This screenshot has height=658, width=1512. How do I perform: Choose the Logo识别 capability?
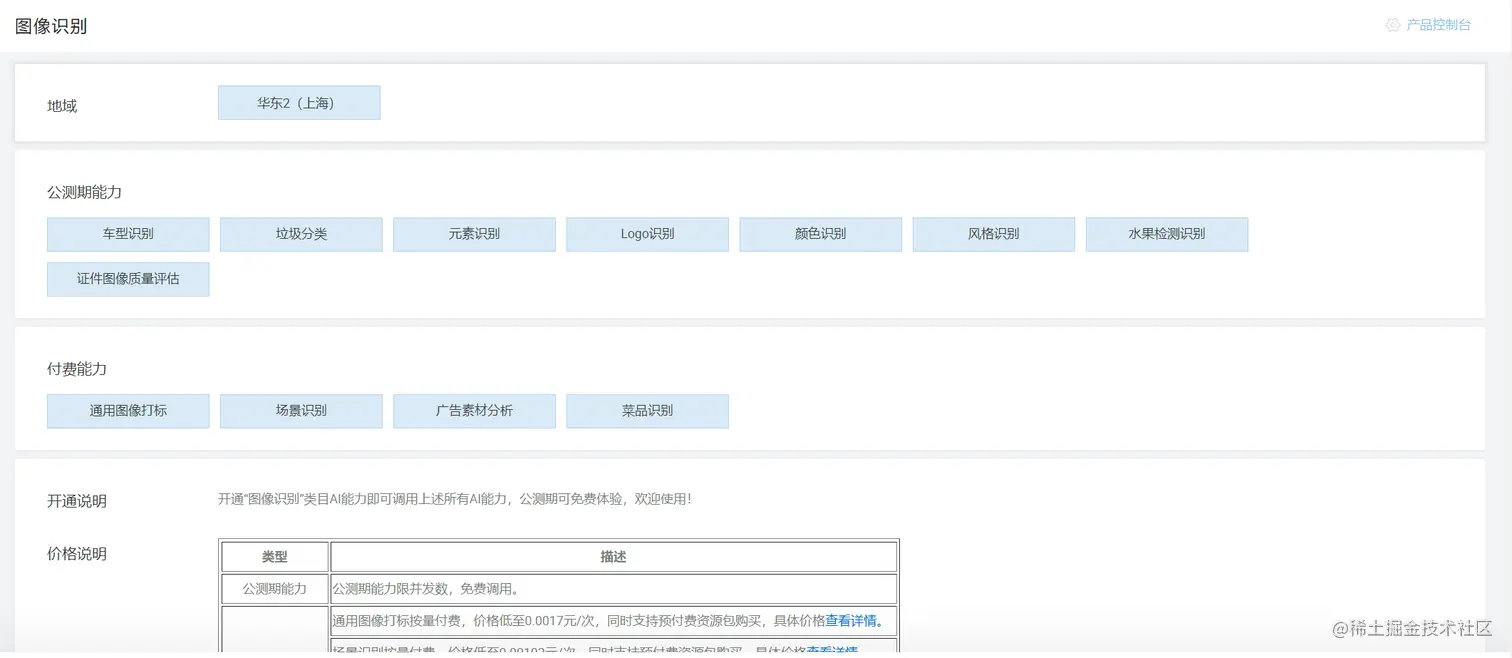[647, 234]
